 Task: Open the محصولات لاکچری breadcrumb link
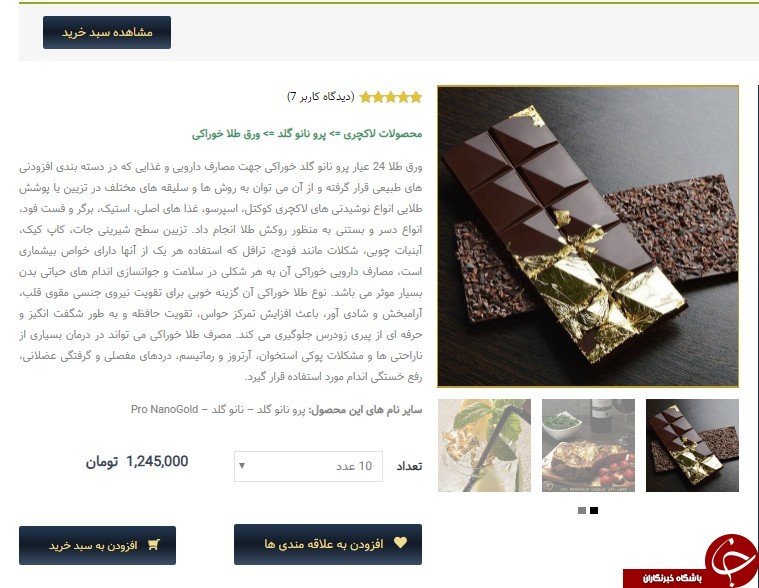[383, 134]
